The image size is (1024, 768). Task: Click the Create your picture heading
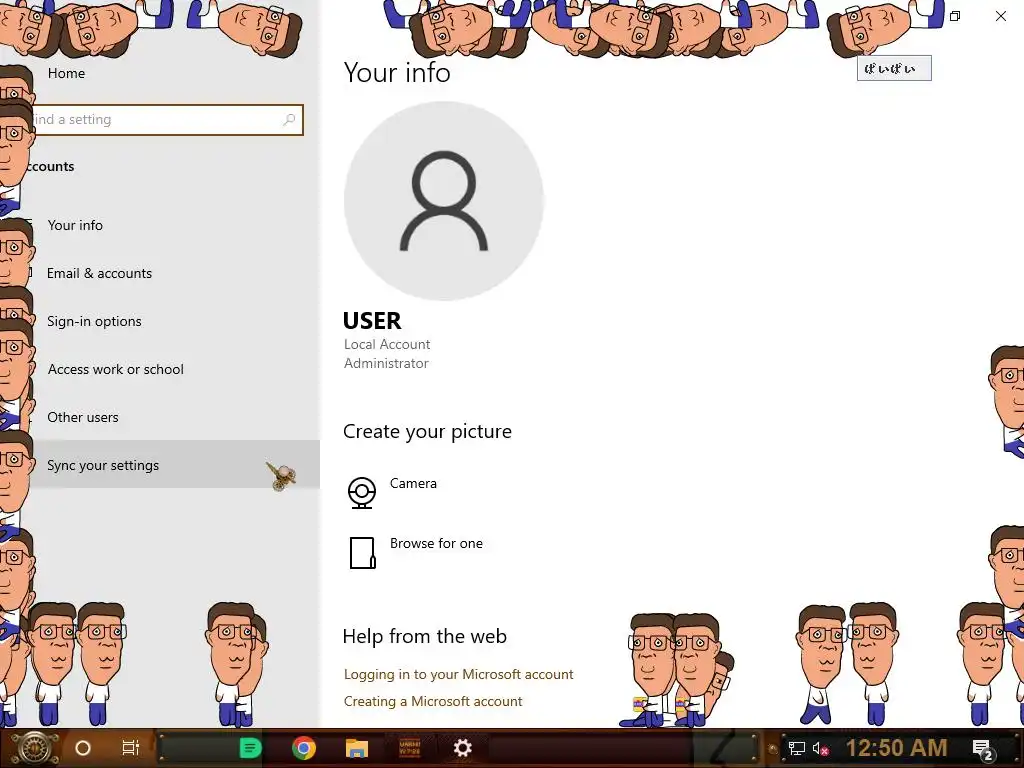(427, 432)
